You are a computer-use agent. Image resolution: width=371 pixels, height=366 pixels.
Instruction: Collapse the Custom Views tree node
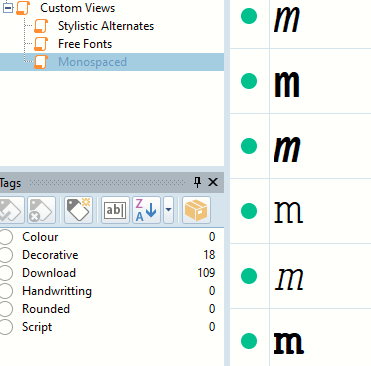8,8
